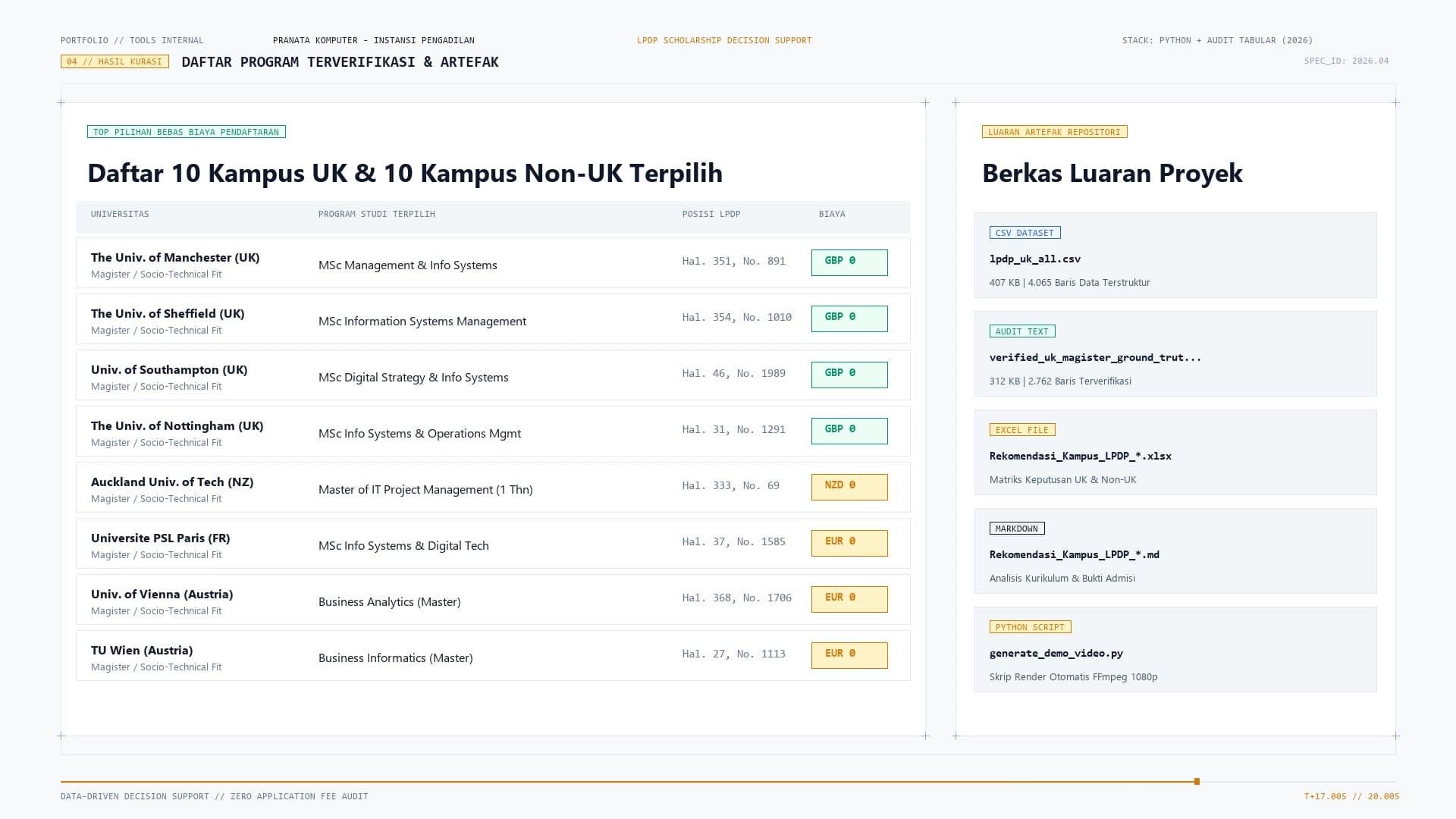Click the BIAYA column header
Screen dimensions: 1456x819
pyautogui.click(x=832, y=214)
